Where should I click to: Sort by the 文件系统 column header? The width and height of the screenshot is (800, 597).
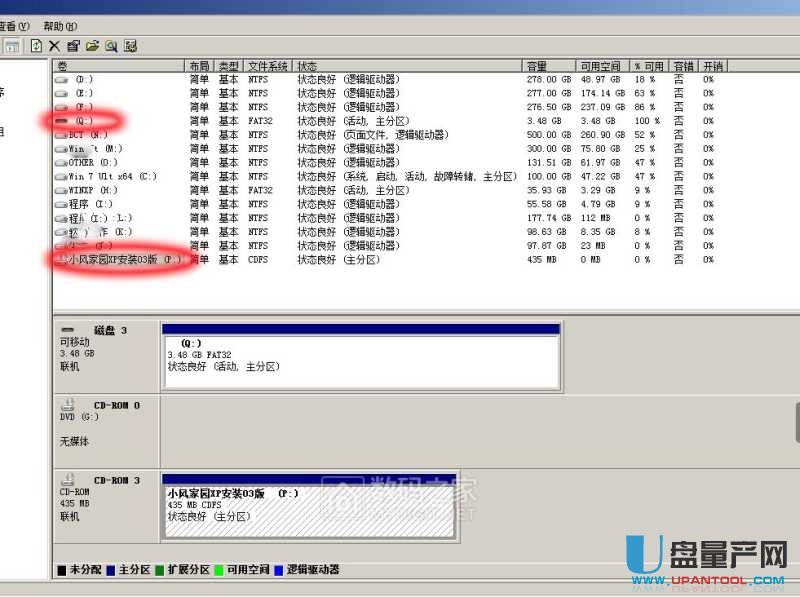(x=267, y=65)
